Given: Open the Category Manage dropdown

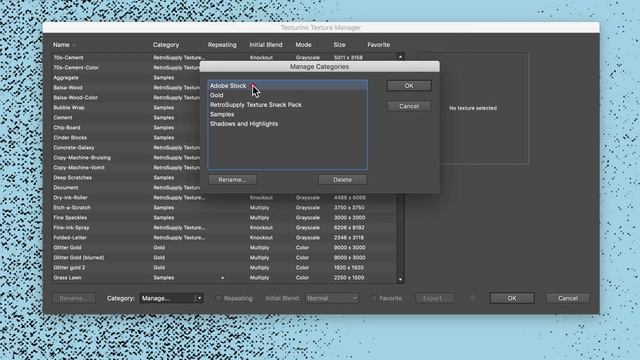Looking at the screenshot, I should 171,298.
